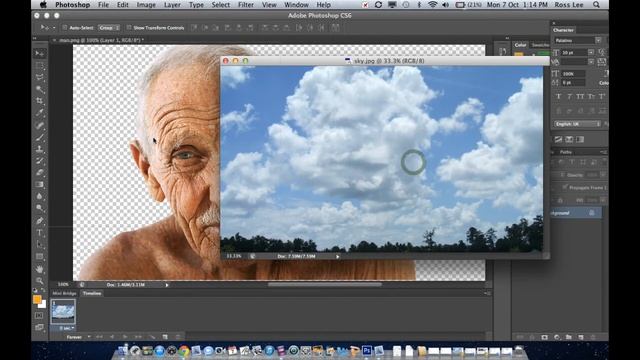Select frame 1 thumbnail in Timeline
This screenshot has height=360, width=640.
(63, 312)
